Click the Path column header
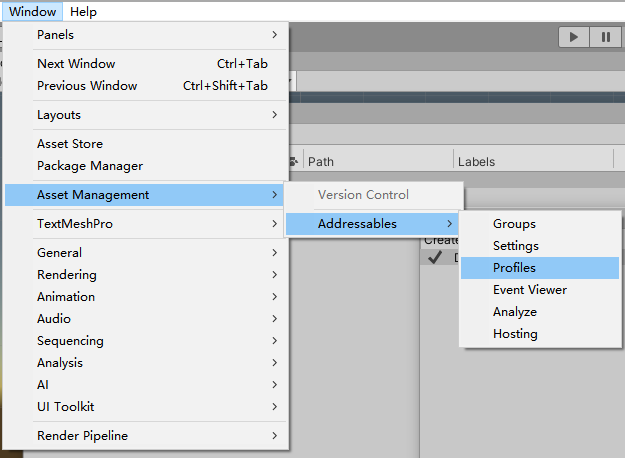 click(x=378, y=161)
